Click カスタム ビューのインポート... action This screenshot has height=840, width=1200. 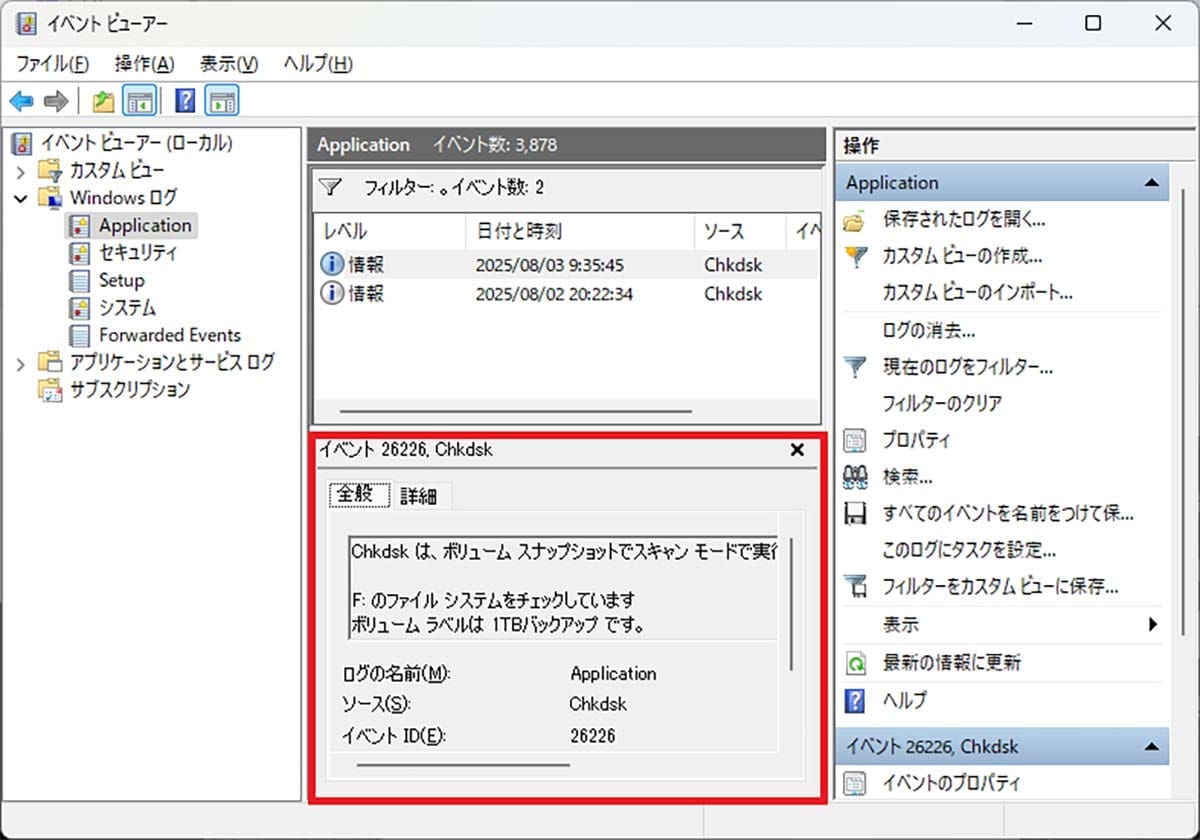coord(977,293)
